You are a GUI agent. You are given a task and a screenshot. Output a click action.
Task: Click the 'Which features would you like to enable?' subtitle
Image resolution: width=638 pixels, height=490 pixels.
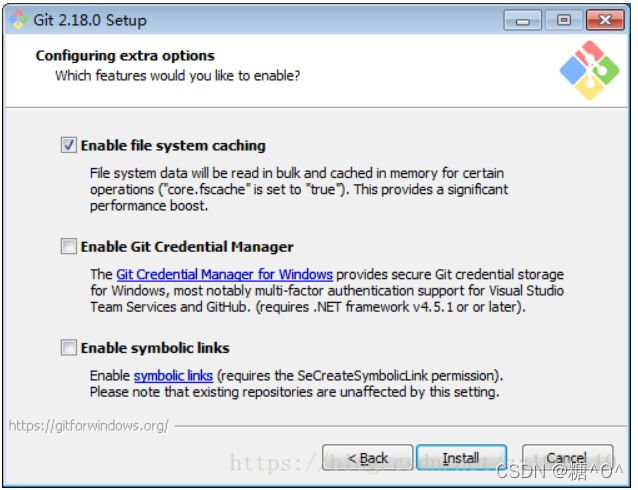pyautogui.click(x=177, y=75)
